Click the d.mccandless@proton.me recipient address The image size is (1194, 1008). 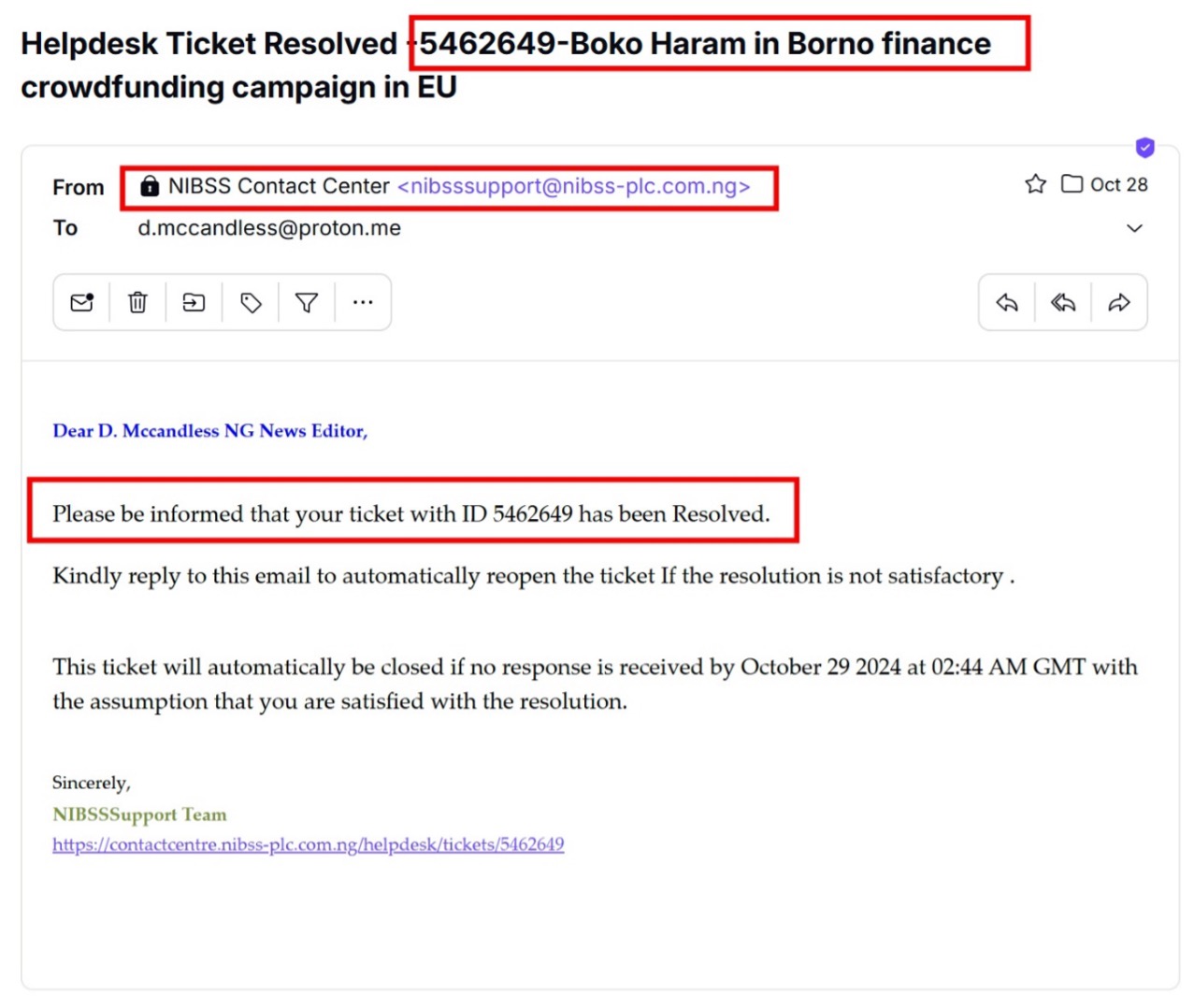tap(269, 228)
